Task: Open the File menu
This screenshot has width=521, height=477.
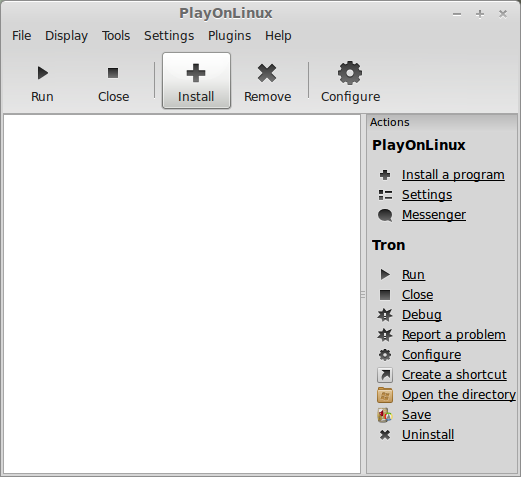Action: [x=22, y=36]
